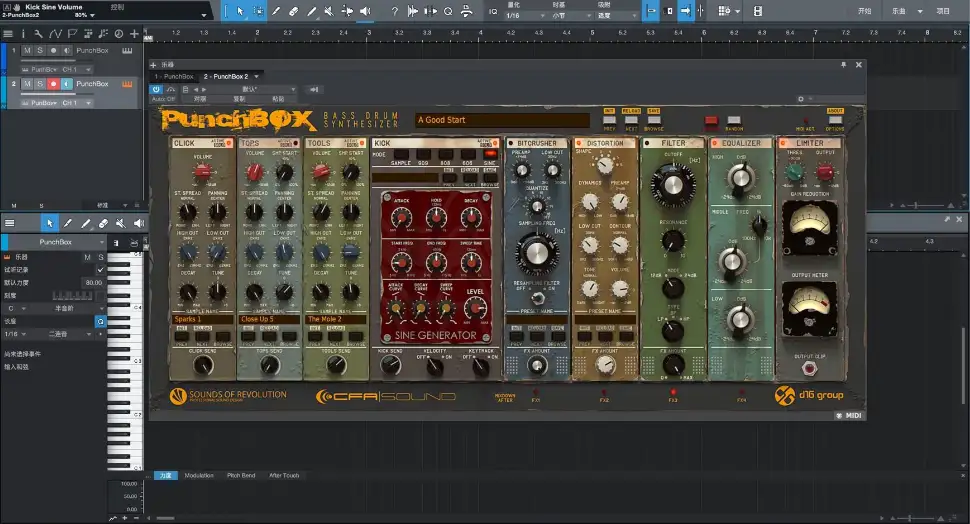
Task: Open PunchBox OPTIONS button
Action: click(835, 120)
